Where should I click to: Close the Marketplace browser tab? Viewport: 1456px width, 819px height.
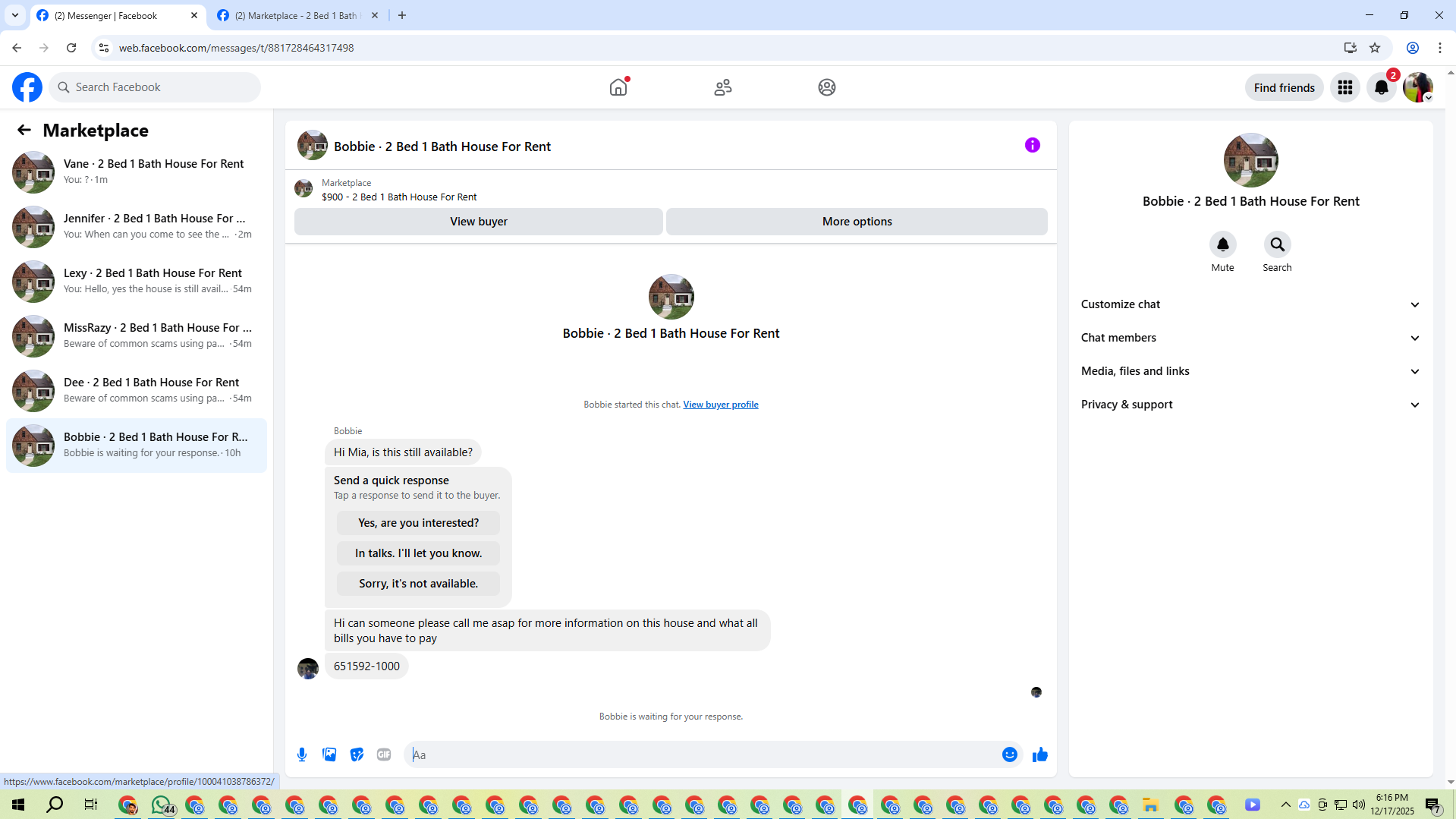click(375, 15)
